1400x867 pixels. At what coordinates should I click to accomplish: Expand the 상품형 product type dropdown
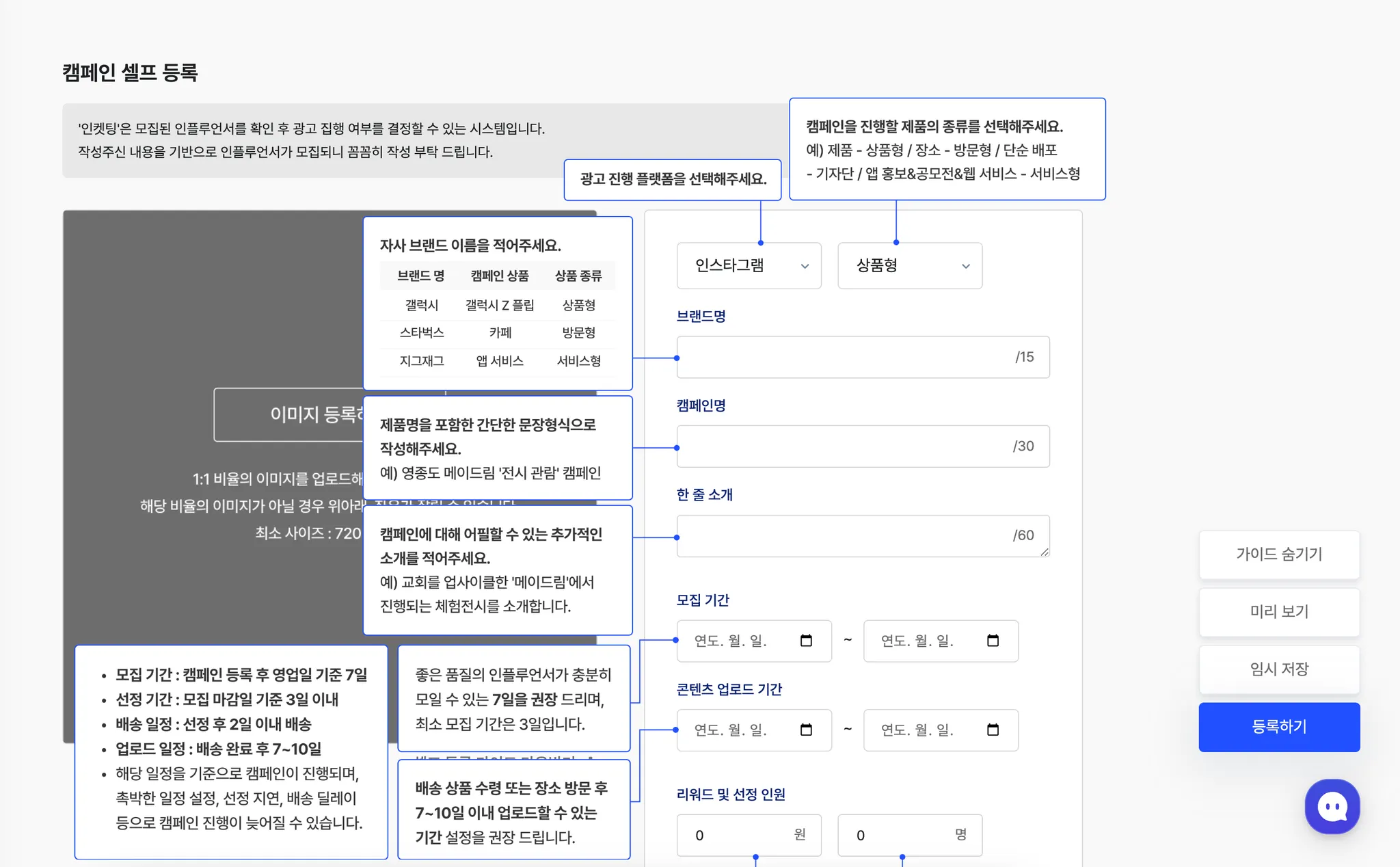coord(909,265)
